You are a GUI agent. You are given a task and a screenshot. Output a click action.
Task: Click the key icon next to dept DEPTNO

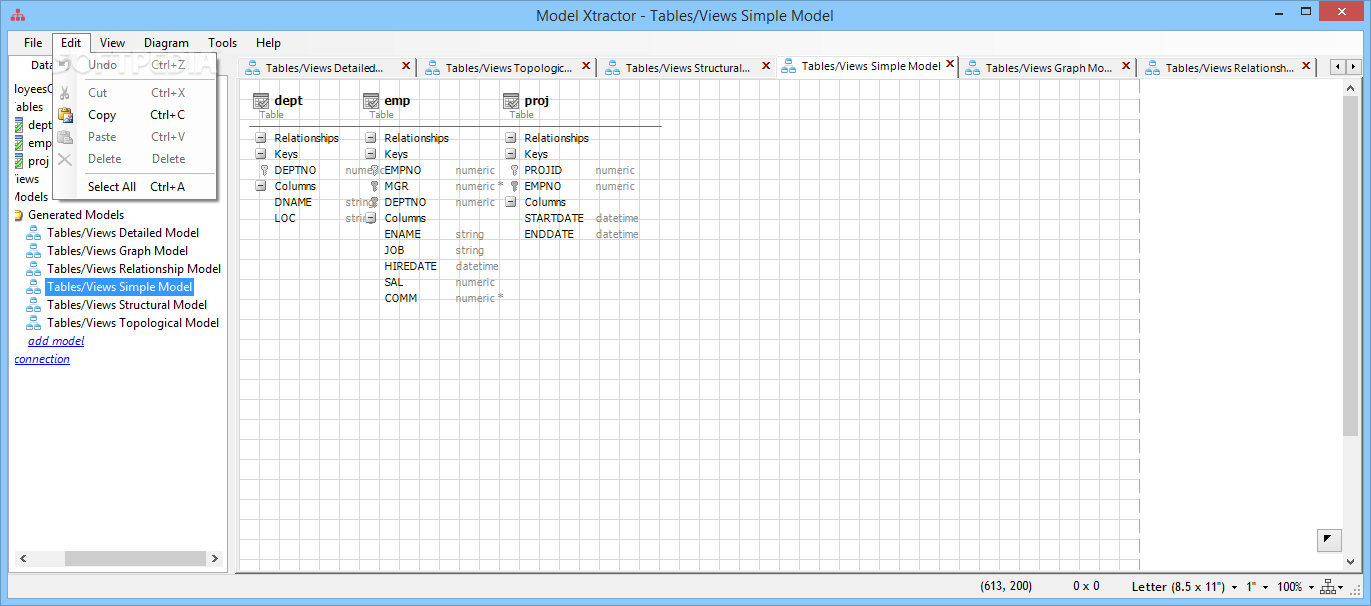coord(263,170)
